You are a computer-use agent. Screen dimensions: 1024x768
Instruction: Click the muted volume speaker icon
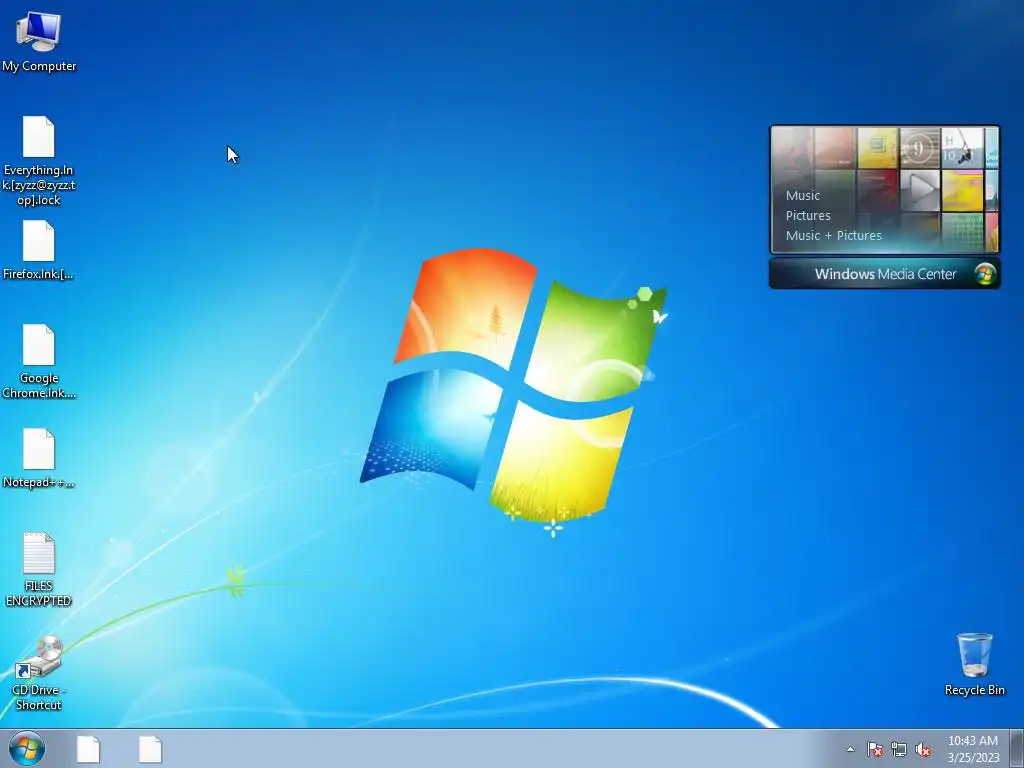pos(923,749)
